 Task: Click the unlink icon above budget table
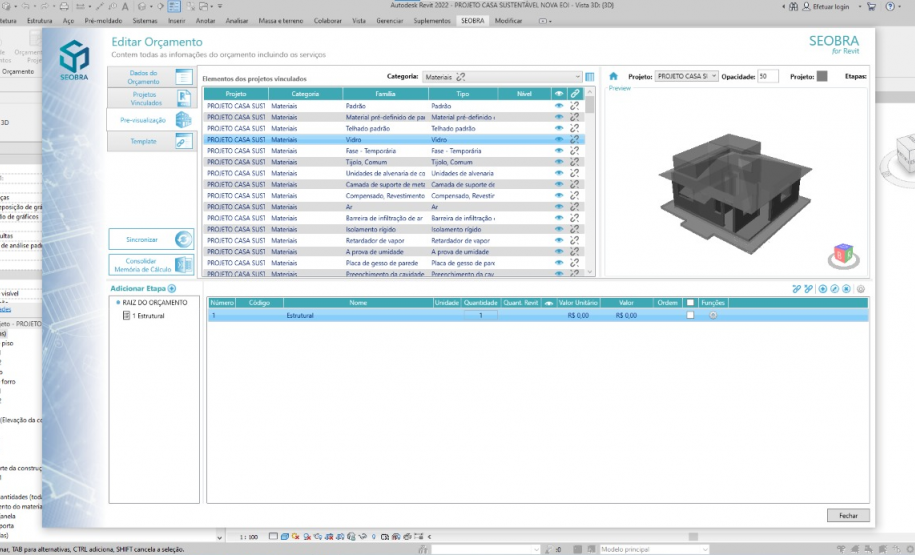pos(808,289)
